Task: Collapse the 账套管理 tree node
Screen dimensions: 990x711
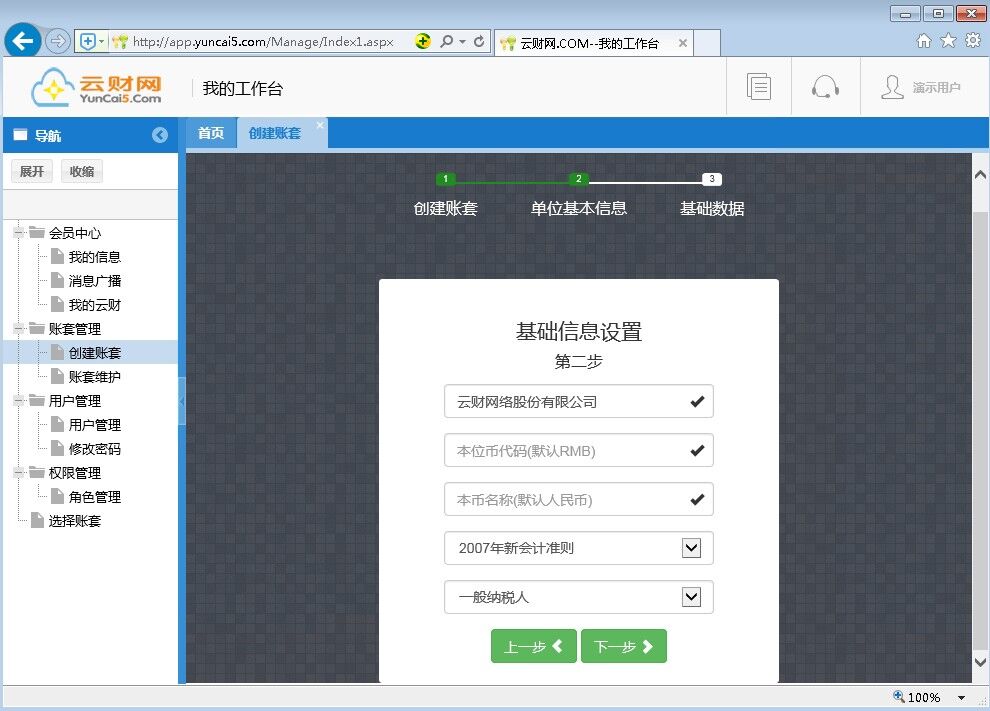Action: (x=19, y=329)
